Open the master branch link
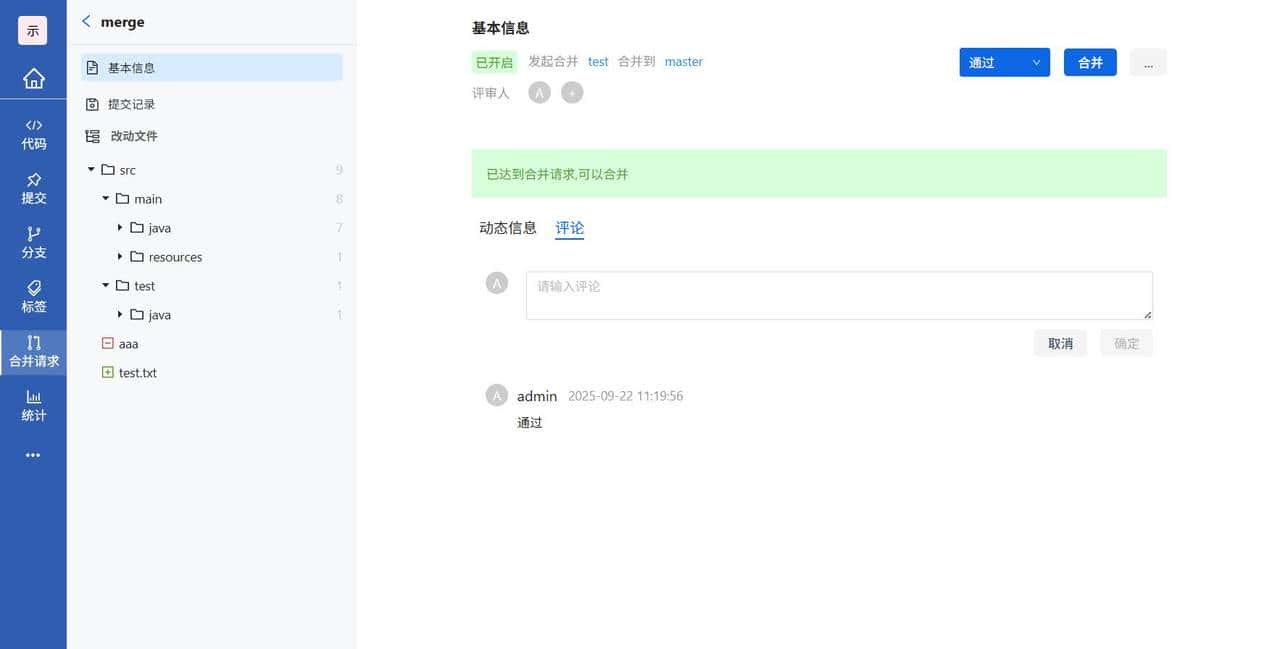 [683, 62]
